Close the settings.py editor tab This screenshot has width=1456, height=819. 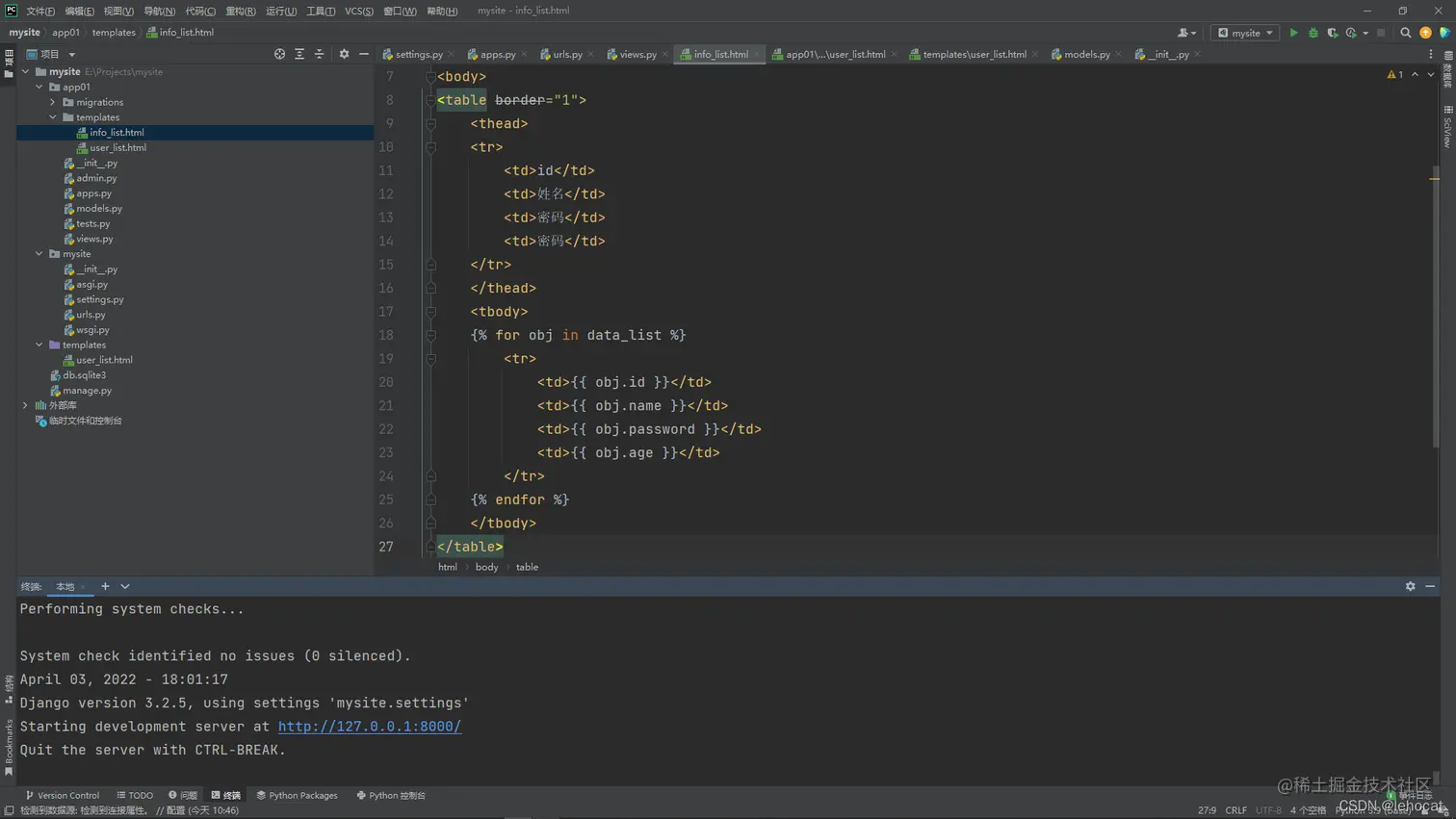click(452, 55)
